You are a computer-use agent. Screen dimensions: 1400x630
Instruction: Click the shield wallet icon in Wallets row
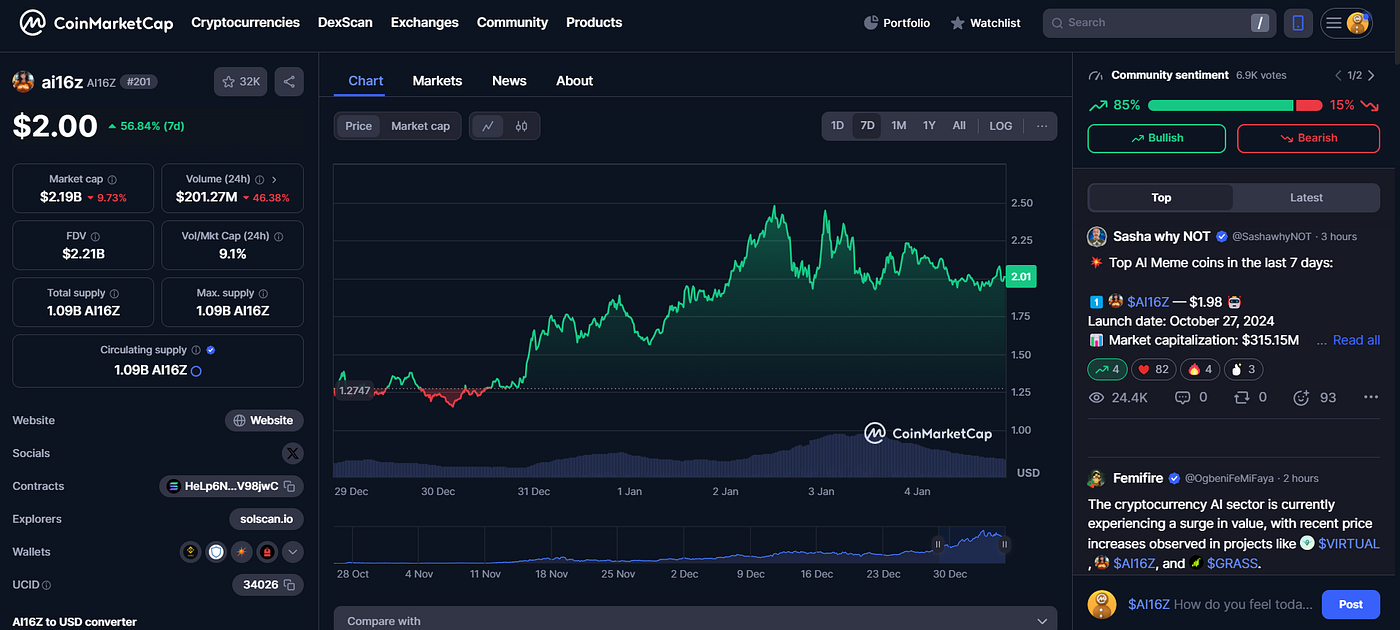(x=216, y=551)
